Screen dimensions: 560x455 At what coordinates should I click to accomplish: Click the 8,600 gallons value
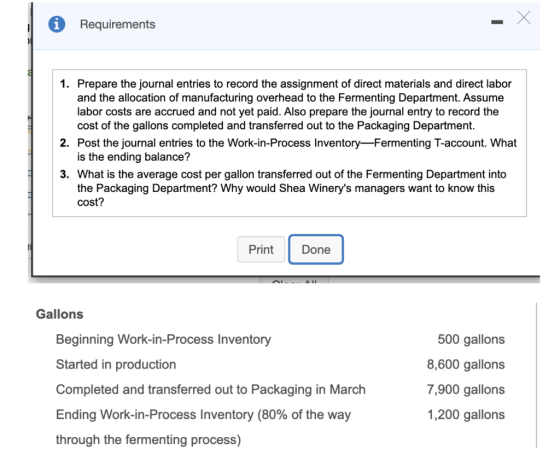tap(466, 364)
